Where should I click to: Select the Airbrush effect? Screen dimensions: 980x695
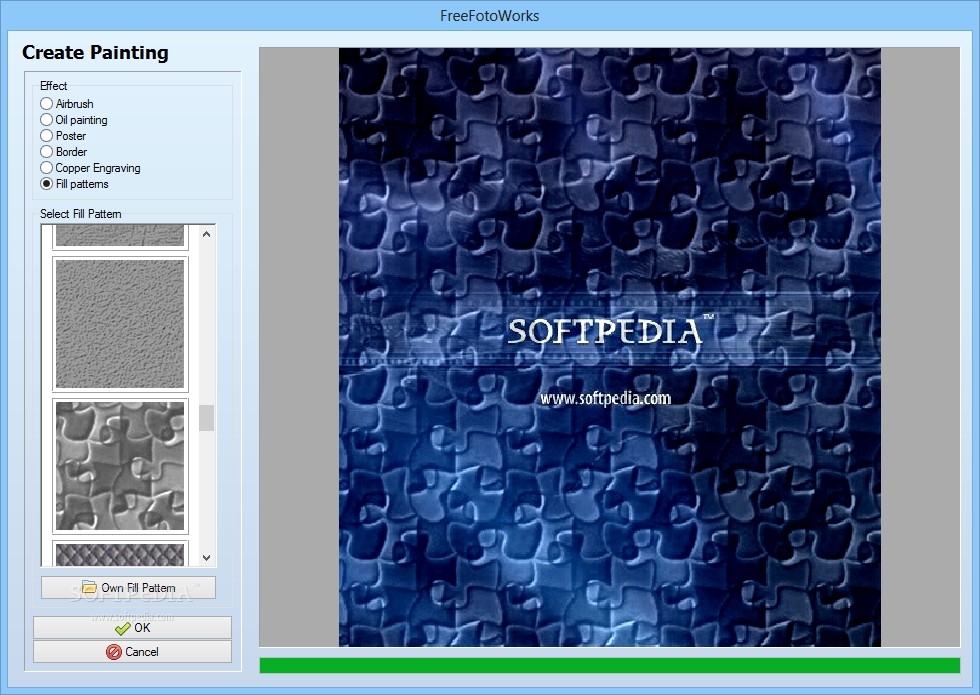pyautogui.click(x=67, y=104)
